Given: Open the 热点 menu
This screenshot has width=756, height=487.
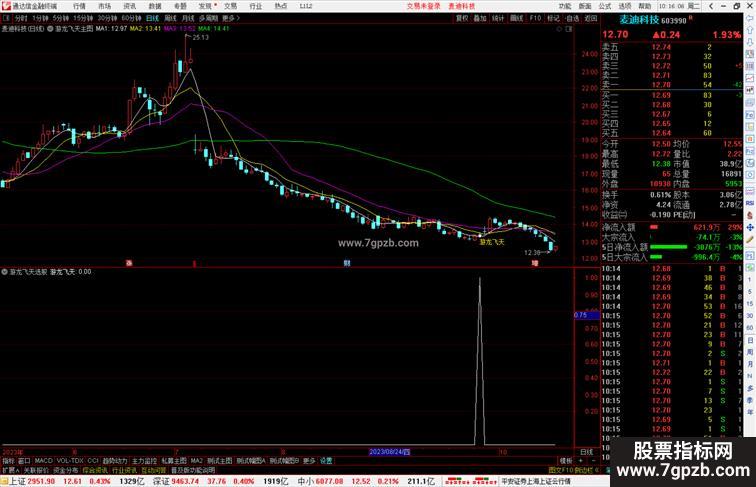Looking at the screenshot, I should click(281, 6).
